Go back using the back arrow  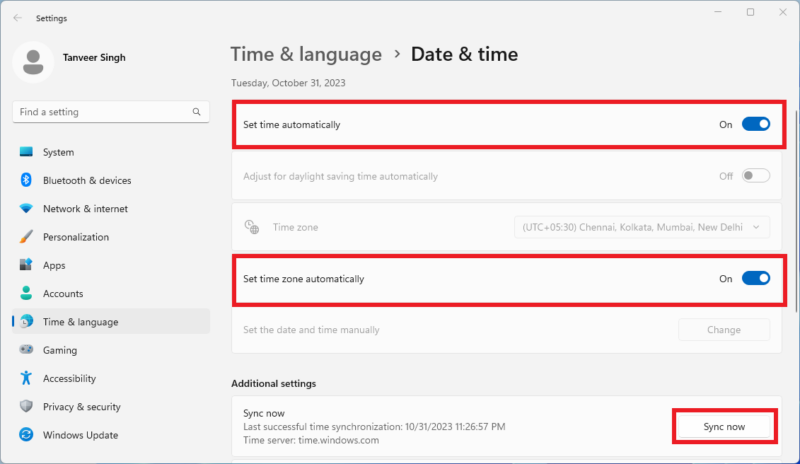click(17, 18)
